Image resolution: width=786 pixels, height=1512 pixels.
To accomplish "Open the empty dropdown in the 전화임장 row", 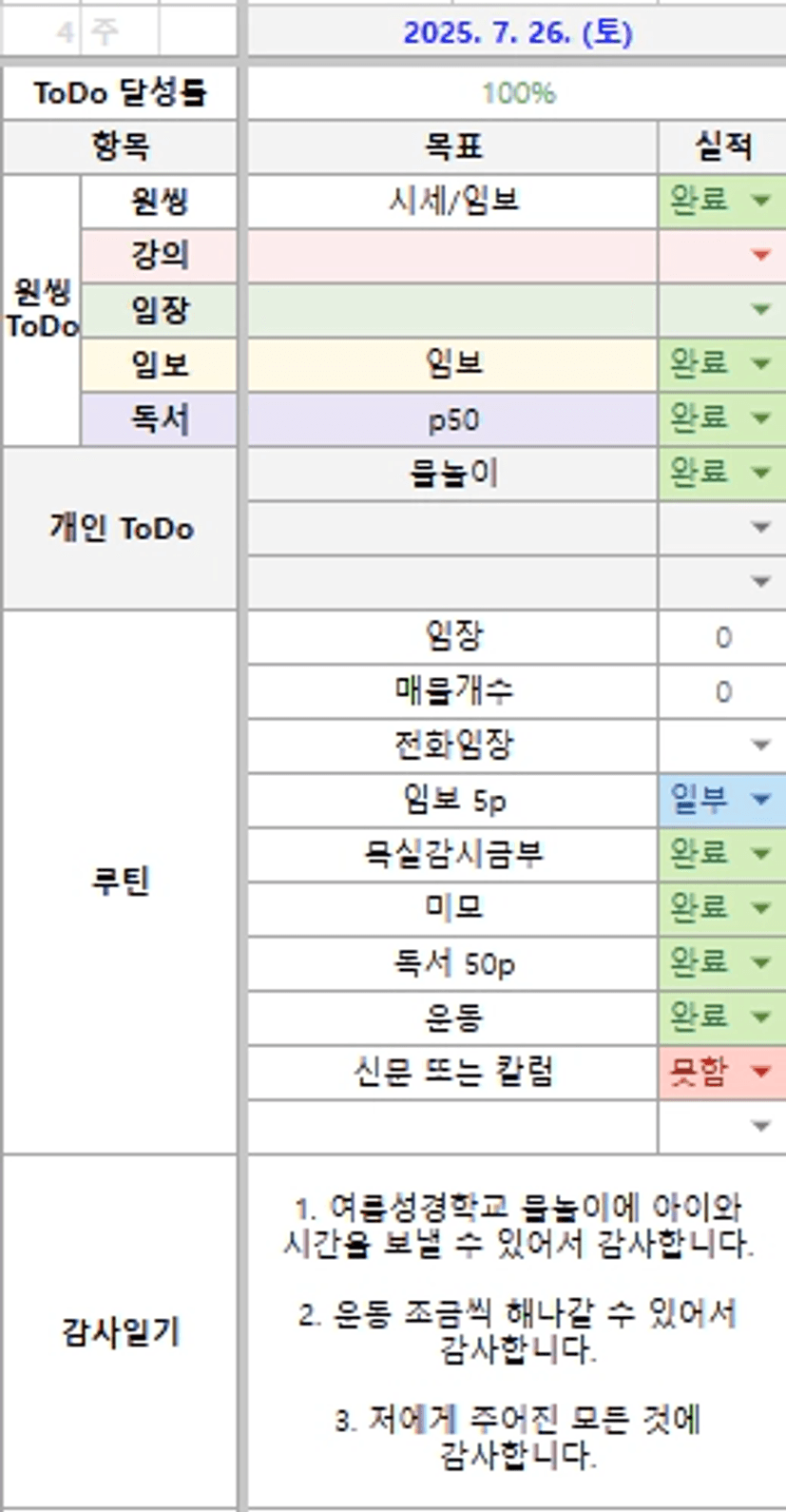I will click(x=760, y=746).
